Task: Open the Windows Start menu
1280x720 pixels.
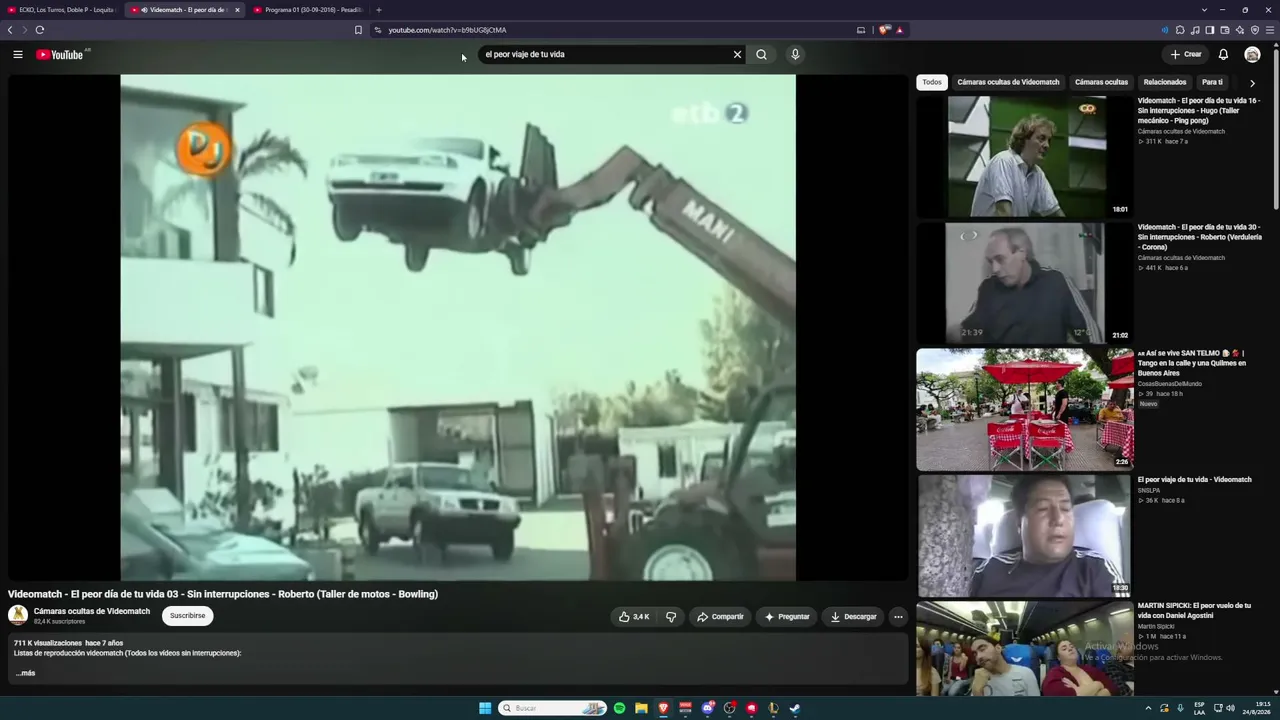Action: [485, 708]
